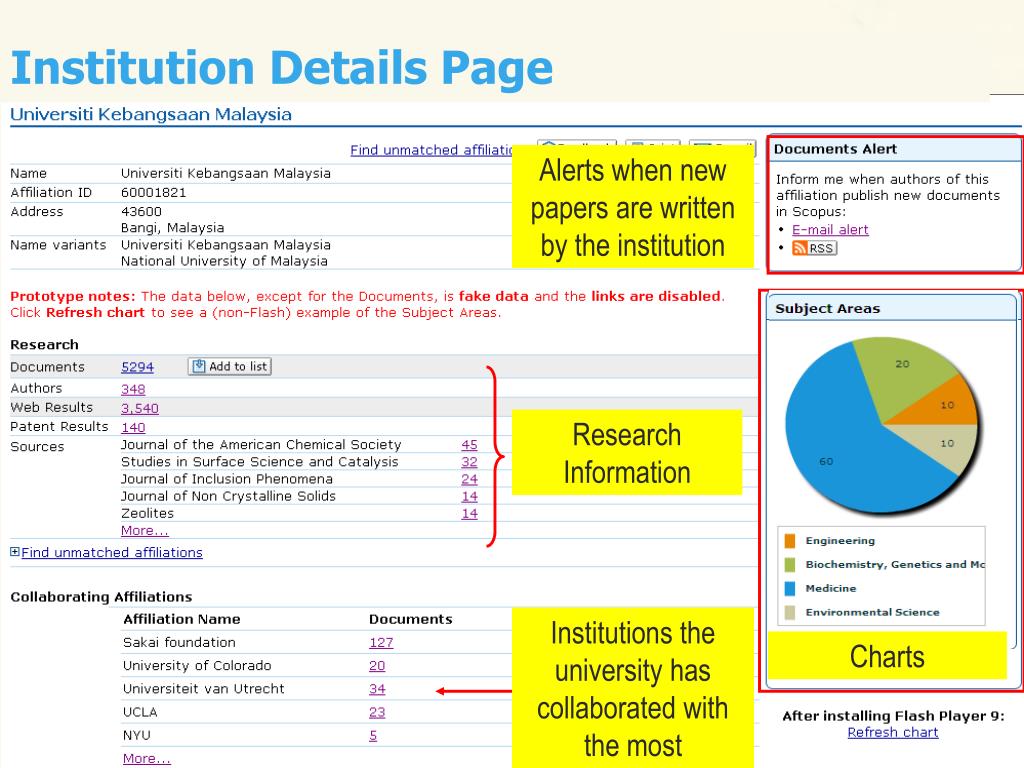
Task: Select the Engineering legend label
Action: [x=840, y=541]
